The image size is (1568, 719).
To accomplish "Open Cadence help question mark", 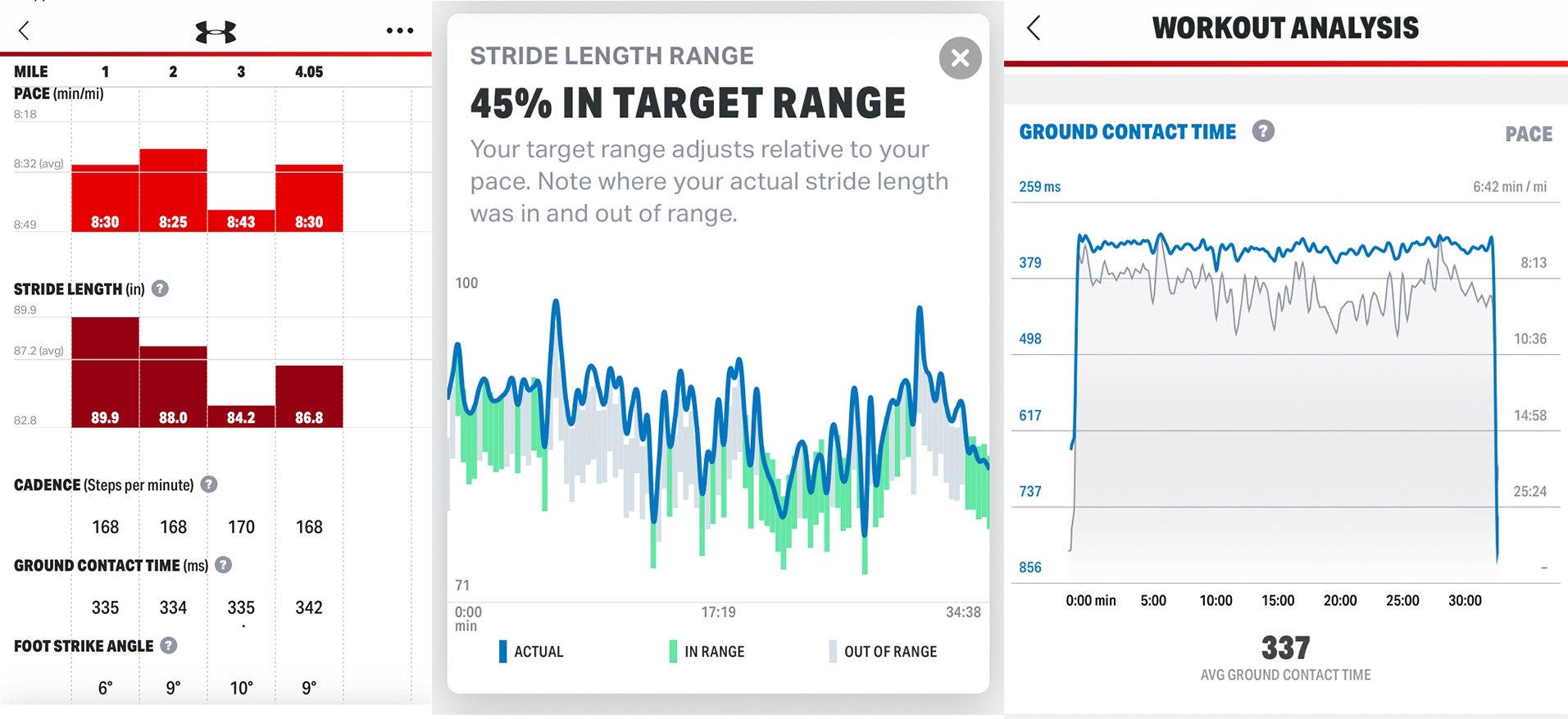I will (x=209, y=485).
